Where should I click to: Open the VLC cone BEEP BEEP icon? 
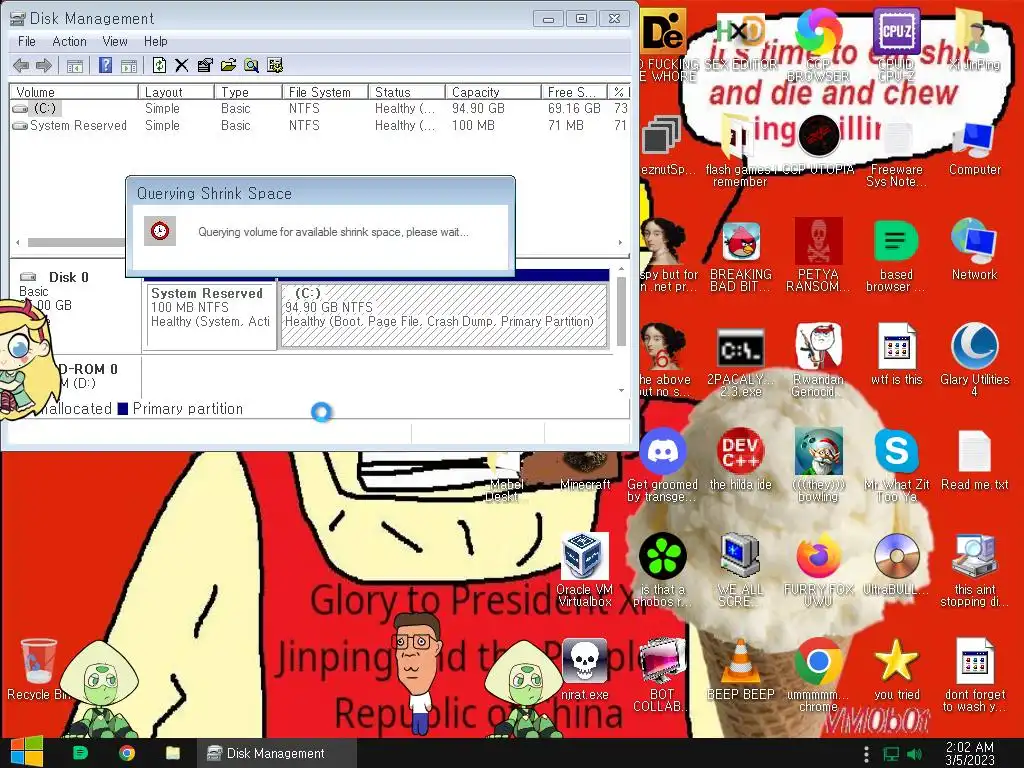pos(740,669)
